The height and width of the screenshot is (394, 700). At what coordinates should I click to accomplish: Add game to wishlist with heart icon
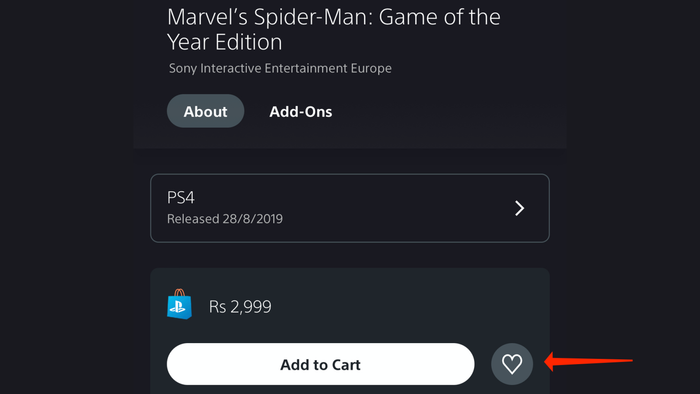pyautogui.click(x=512, y=364)
